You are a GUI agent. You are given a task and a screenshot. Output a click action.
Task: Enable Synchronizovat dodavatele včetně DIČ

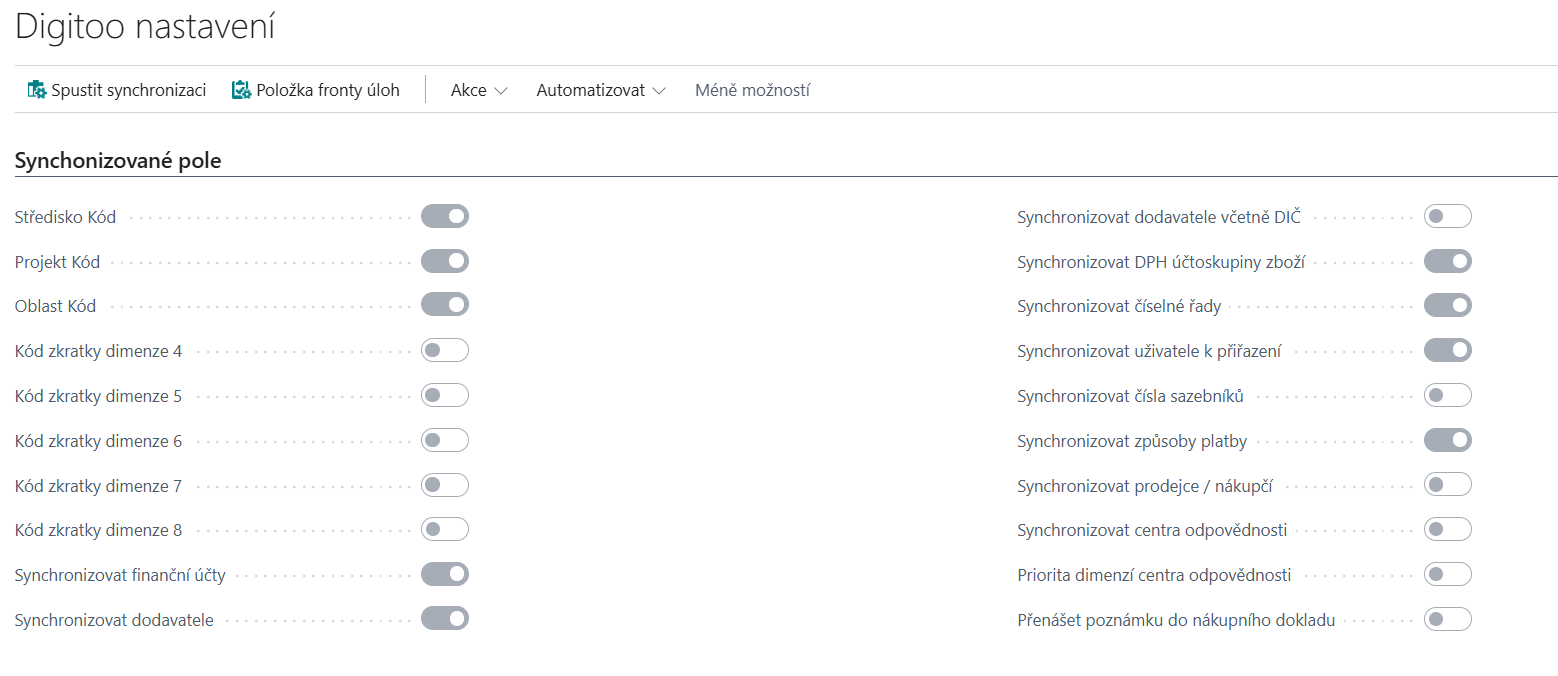(x=1448, y=216)
